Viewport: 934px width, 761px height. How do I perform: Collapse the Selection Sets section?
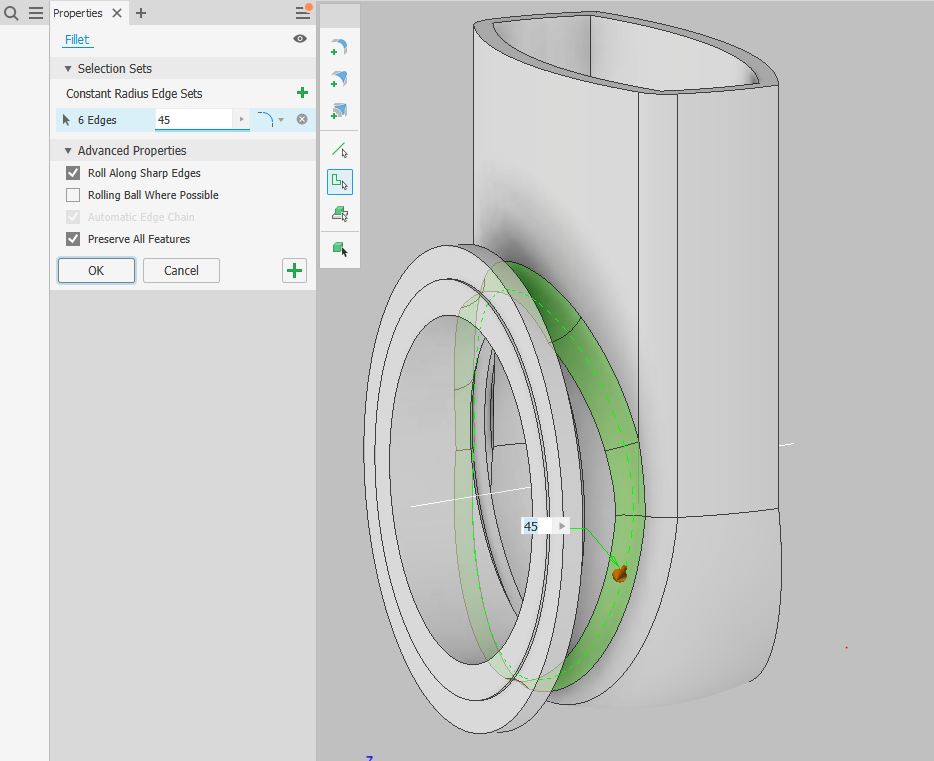(x=67, y=68)
